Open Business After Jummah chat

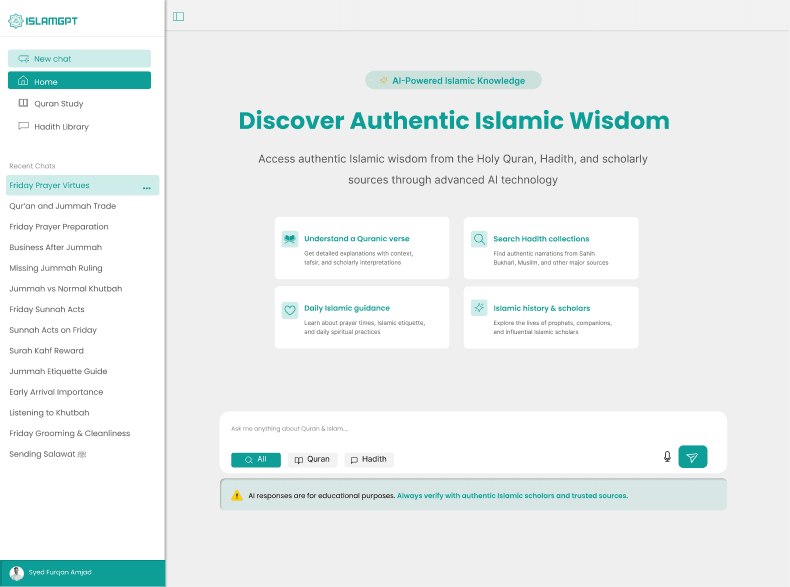tap(55, 247)
